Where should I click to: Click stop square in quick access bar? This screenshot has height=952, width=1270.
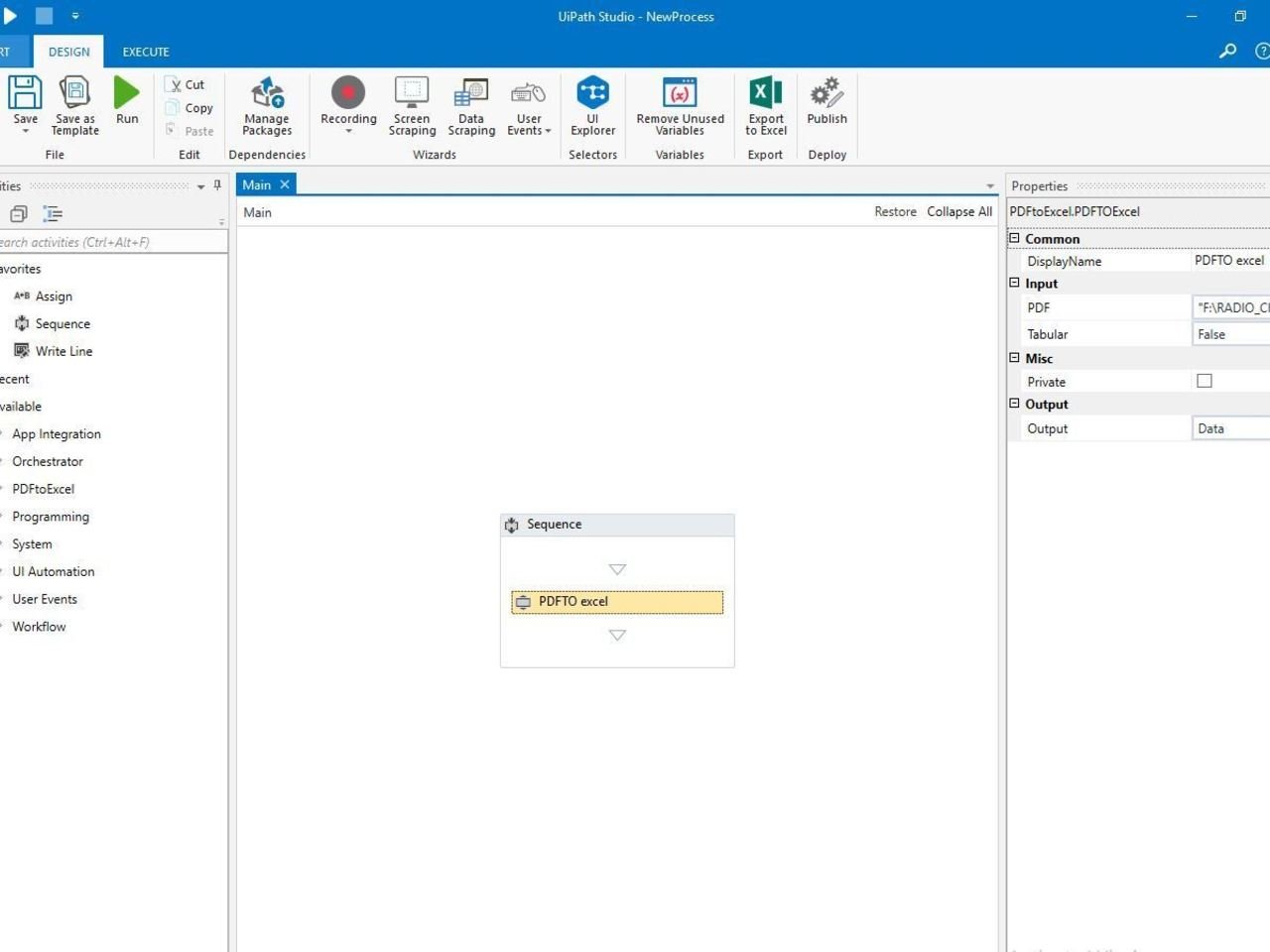coord(44,16)
